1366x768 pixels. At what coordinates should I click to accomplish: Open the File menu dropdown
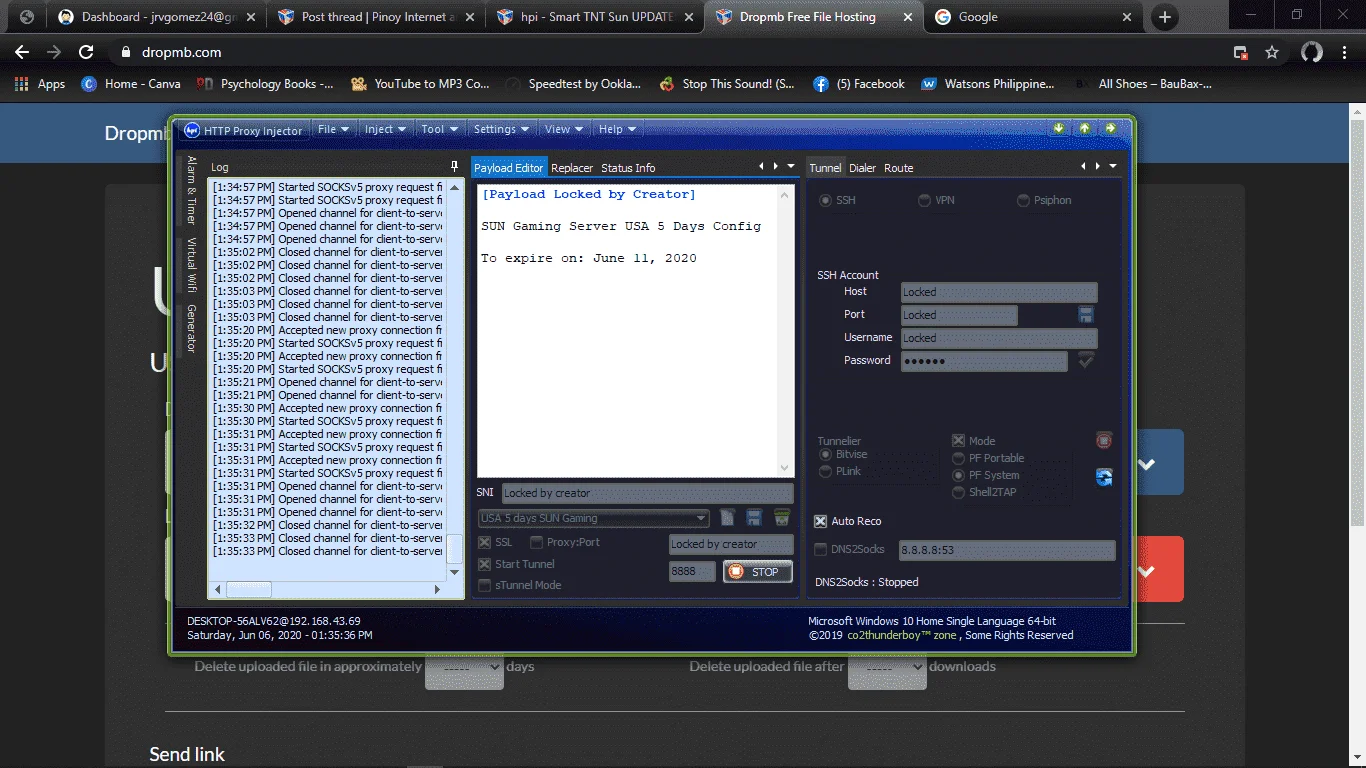tap(333, 129)
